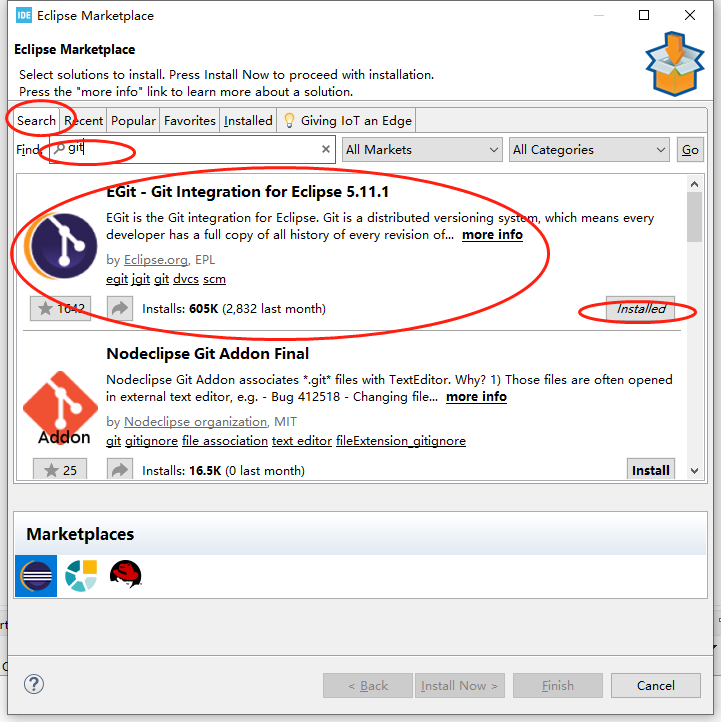Click inside the Find search field
Screen dimensions: 721x722
coord(192,149)
